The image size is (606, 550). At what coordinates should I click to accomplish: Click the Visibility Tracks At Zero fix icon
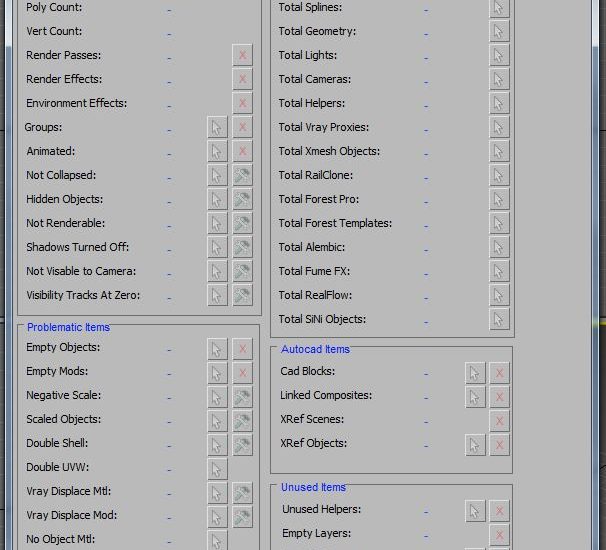coord(242,296)
